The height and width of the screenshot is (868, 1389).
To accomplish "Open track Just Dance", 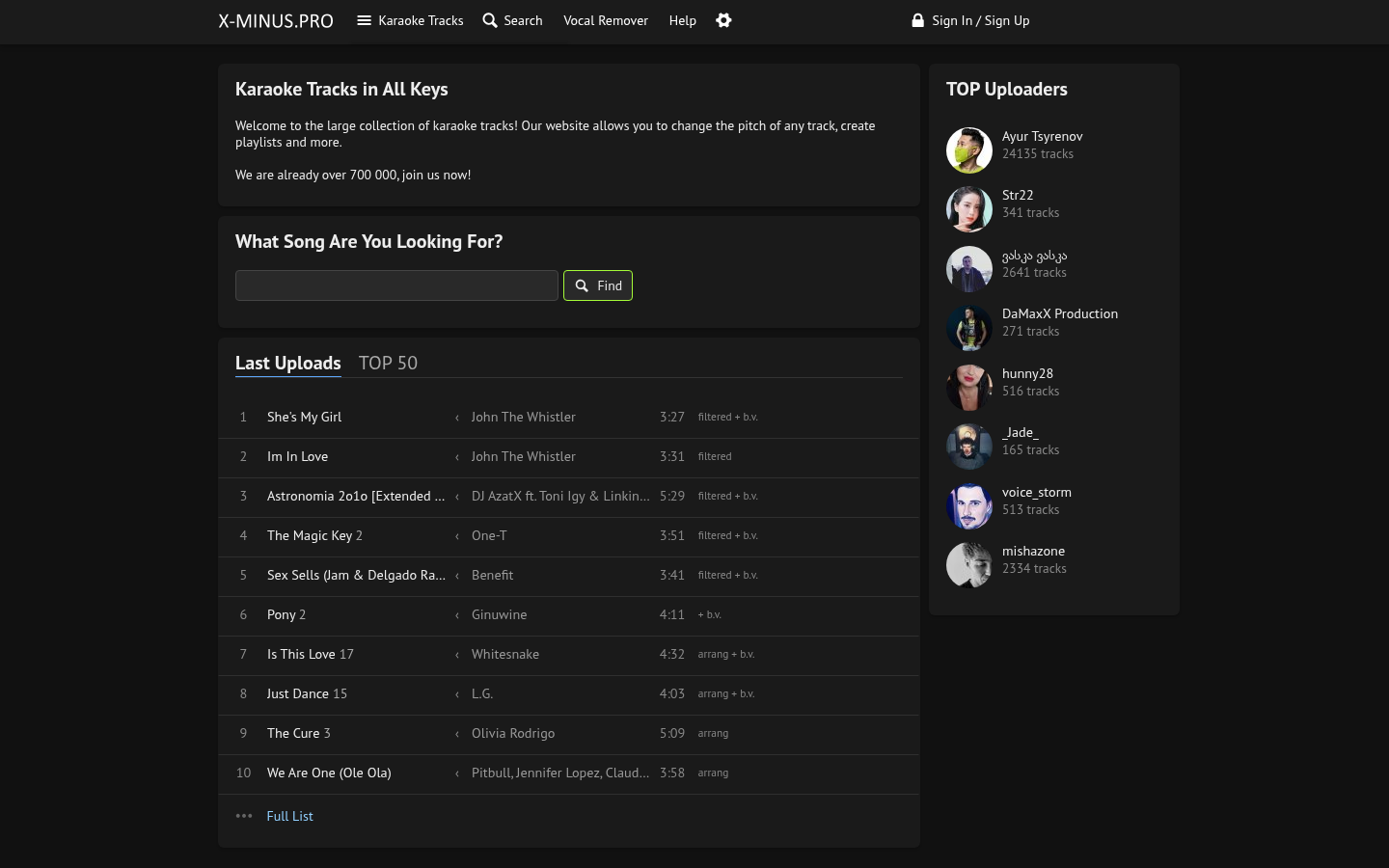I will [x=298, y=693].
